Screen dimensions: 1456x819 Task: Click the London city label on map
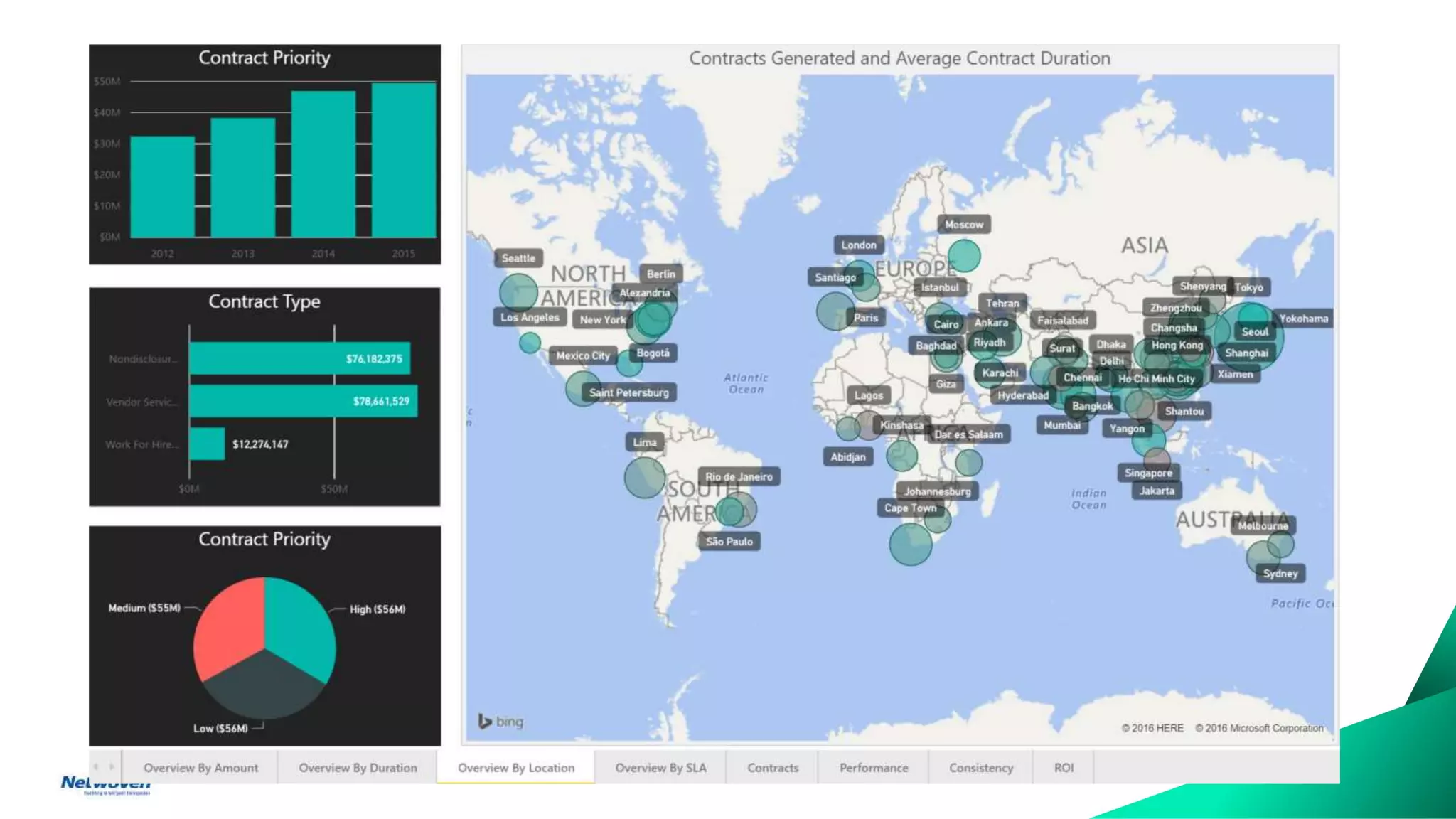click(x=859, y=245)
